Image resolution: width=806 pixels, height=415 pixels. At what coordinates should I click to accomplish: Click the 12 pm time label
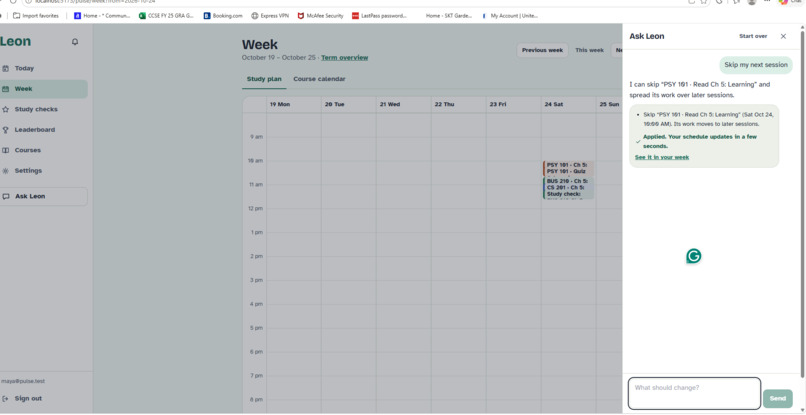pyautogui.click(x=255, y=208)
